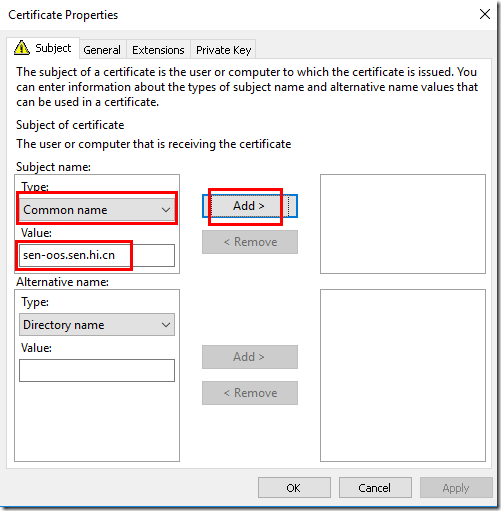This screenshot has height=511, width=501.
Task: Click the Directory name chevron arrow
Action: coord(166,325)
